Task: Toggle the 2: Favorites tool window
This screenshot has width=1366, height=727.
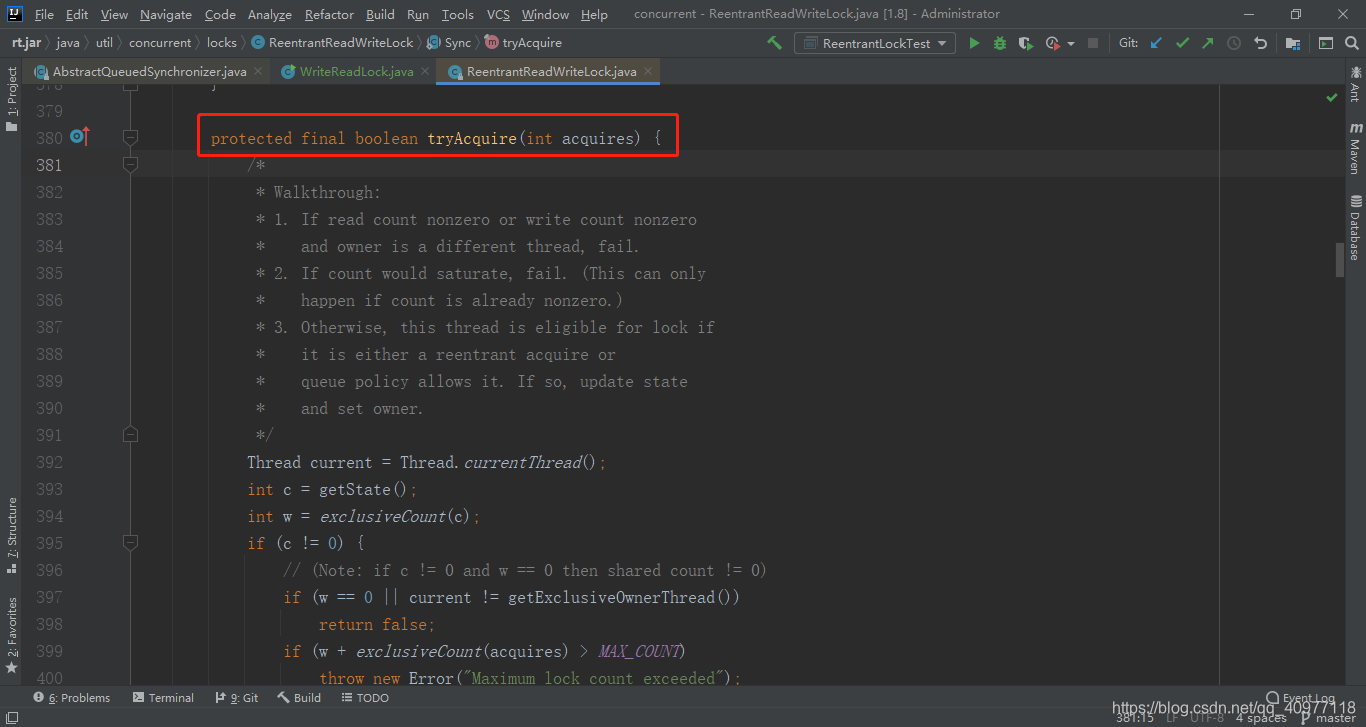Action: (x=11, y=634)
